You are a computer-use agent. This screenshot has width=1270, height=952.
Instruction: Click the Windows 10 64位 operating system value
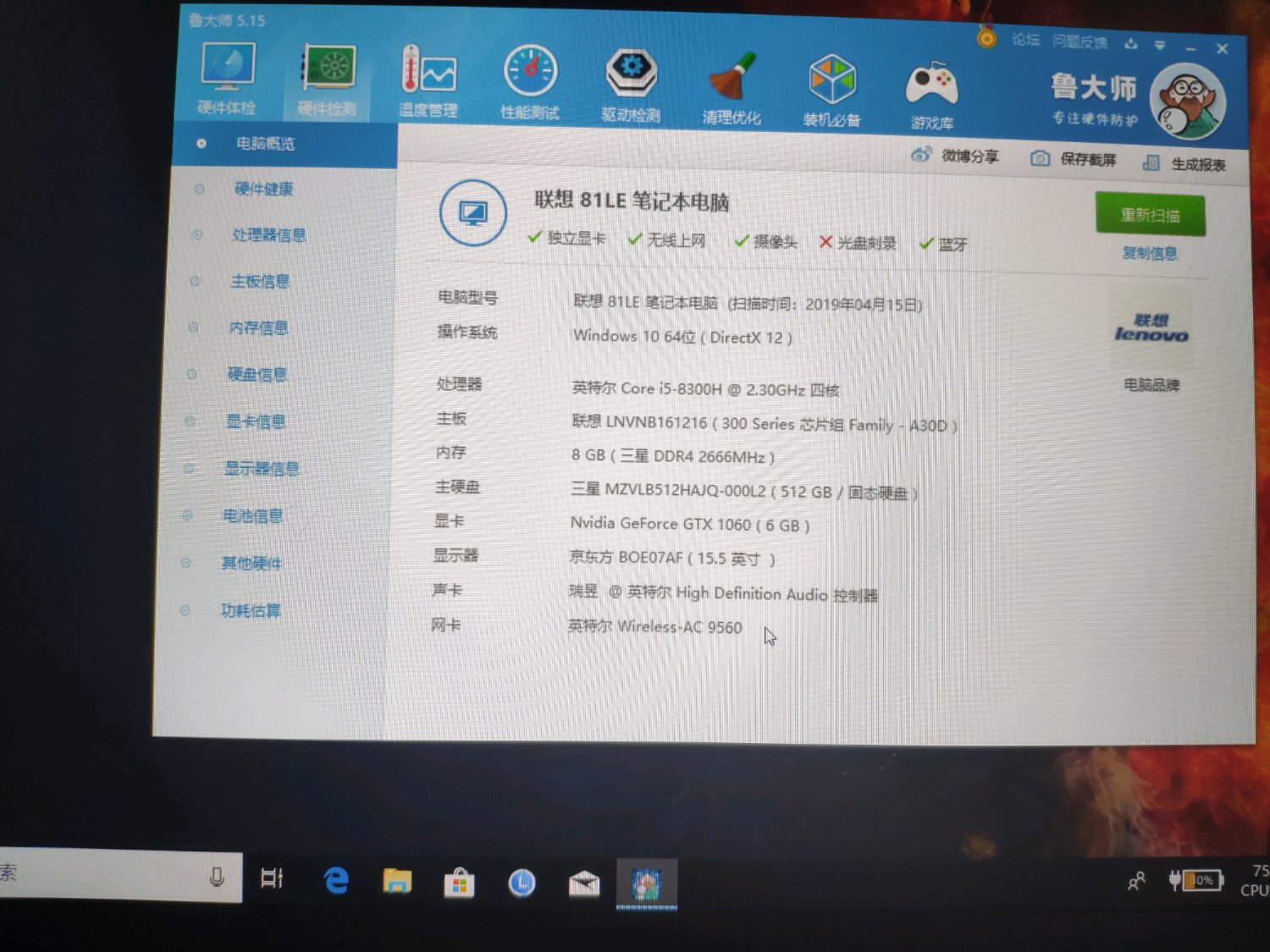pos(682,337)
